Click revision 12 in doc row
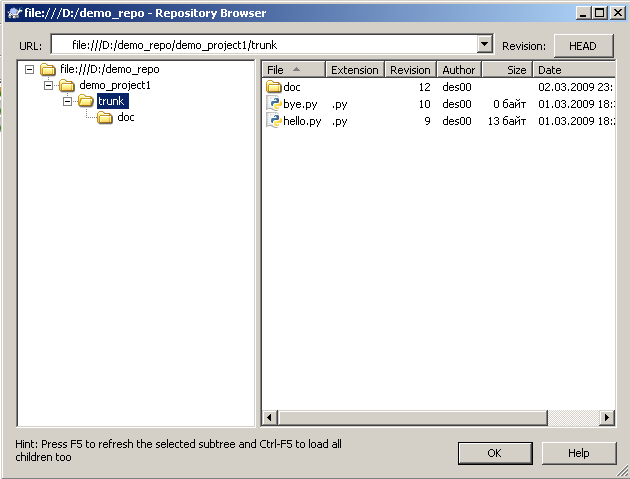Viewport: 630px width, 479px height. [x=424, y=87]
